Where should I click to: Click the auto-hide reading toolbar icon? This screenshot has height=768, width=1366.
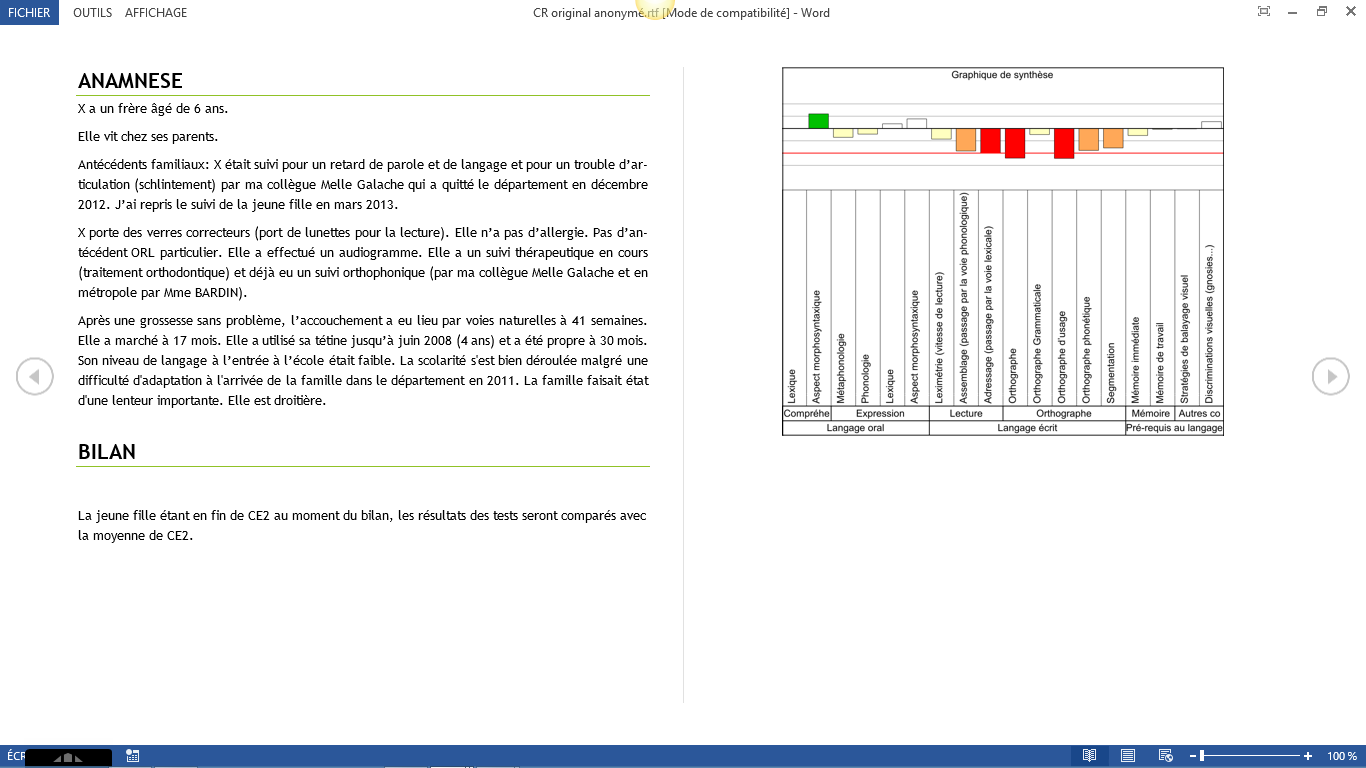1264,12
